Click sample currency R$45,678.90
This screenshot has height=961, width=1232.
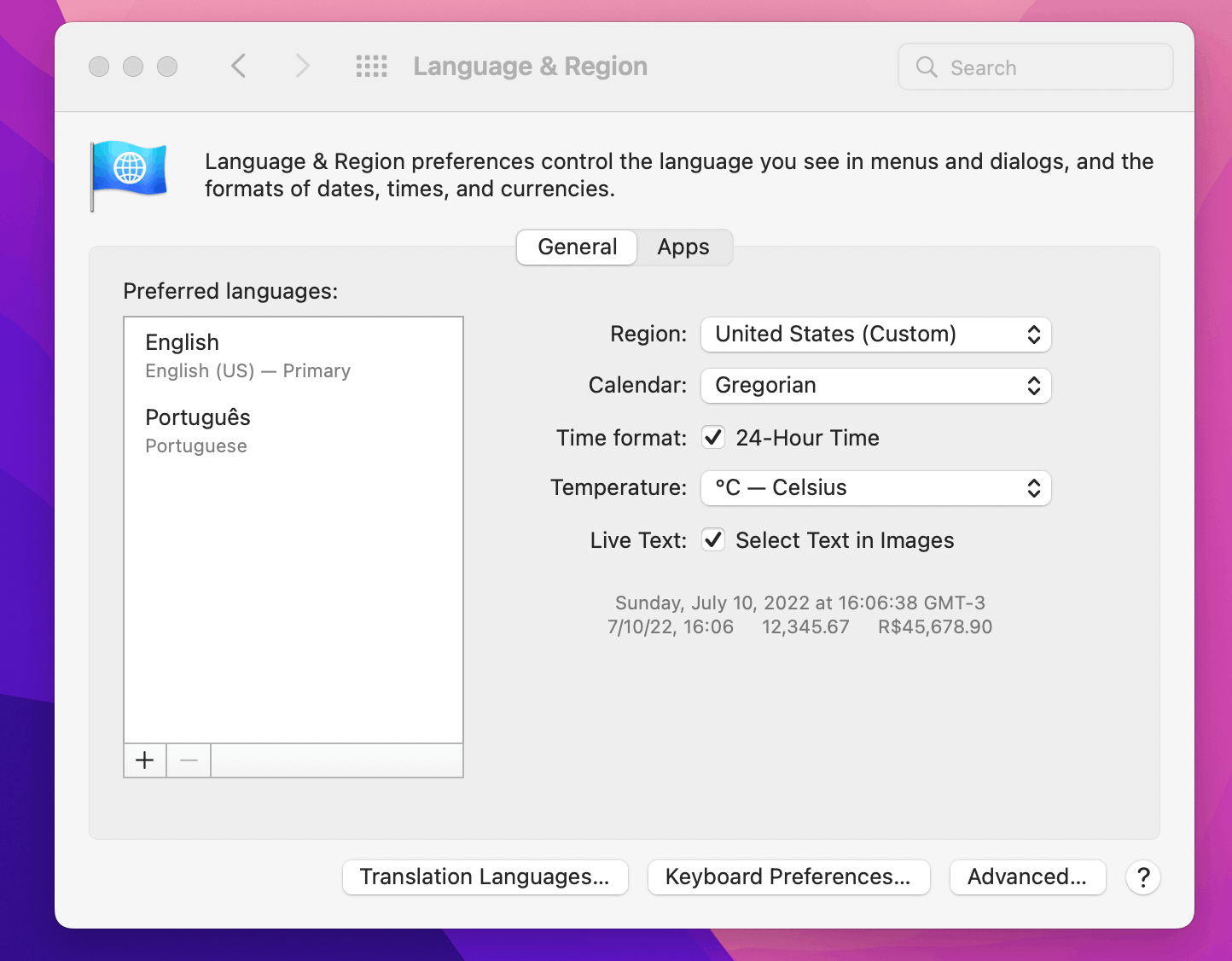(x=935, y=626)
